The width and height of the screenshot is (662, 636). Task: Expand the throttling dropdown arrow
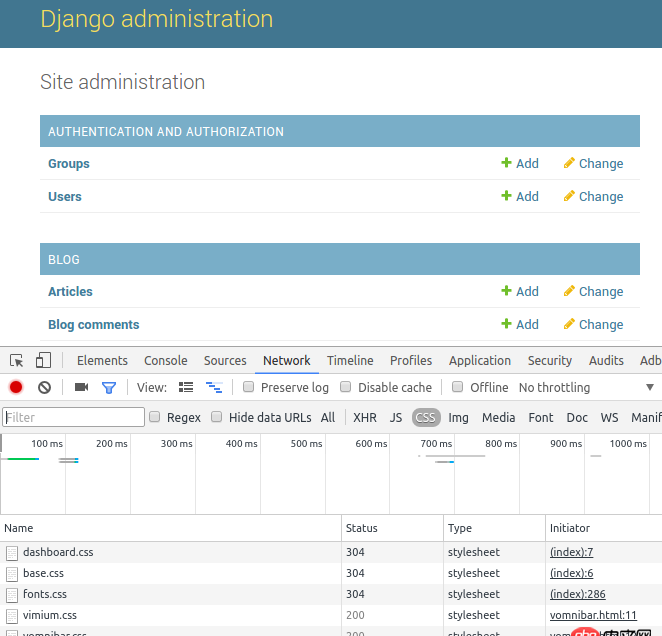[650, 387]
